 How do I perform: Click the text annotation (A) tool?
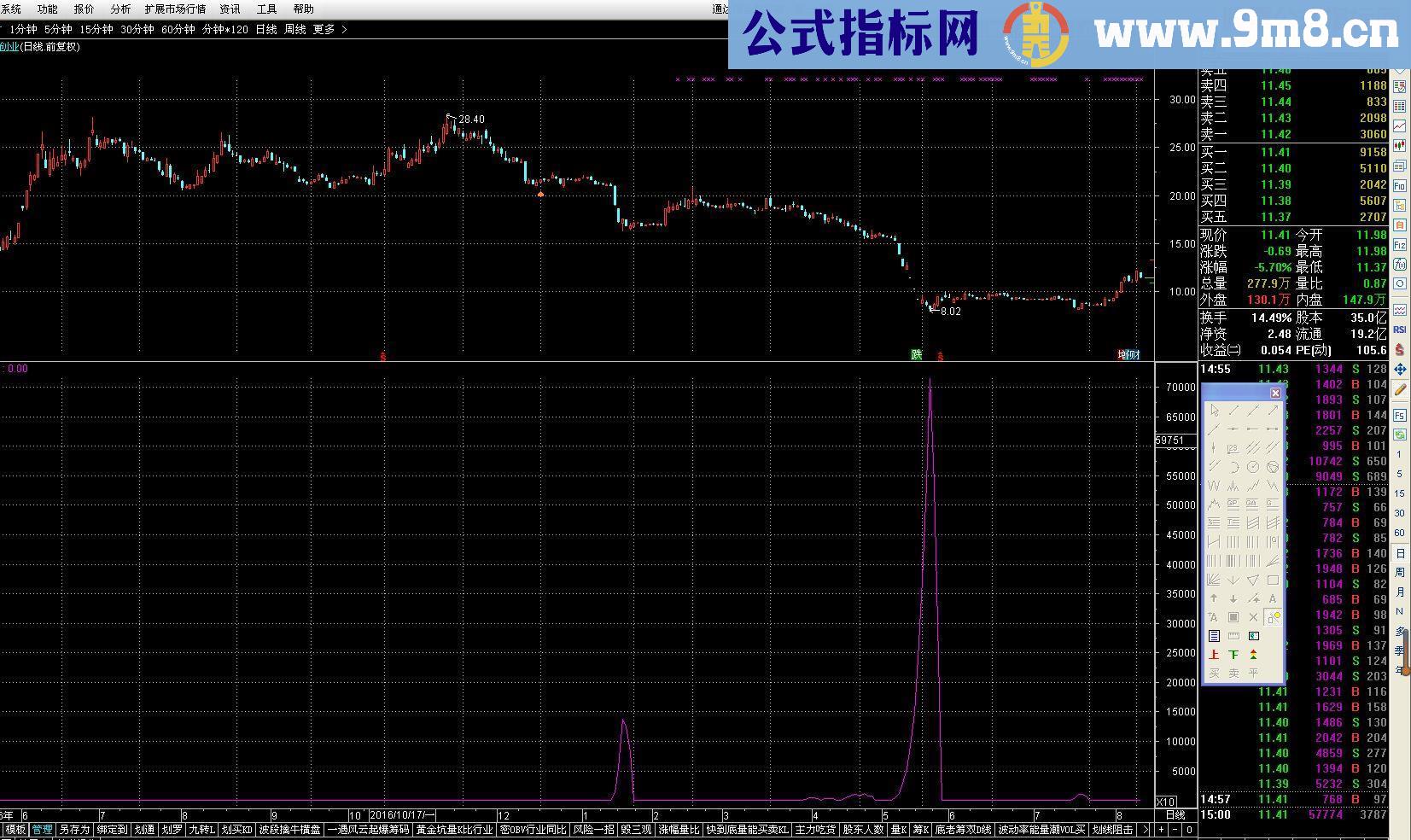coord(1273,598)
